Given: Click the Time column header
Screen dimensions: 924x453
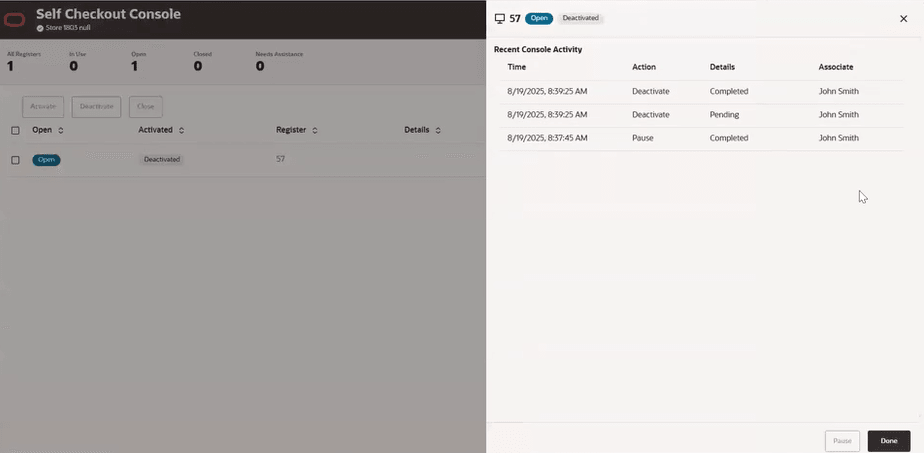Looking at the screenshot, I should coord(517,67).
